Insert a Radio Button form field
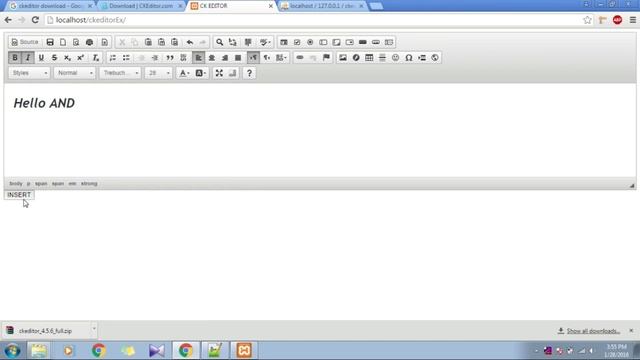The image size is (640, 360). pyautogui.click(x=310, y=42)
